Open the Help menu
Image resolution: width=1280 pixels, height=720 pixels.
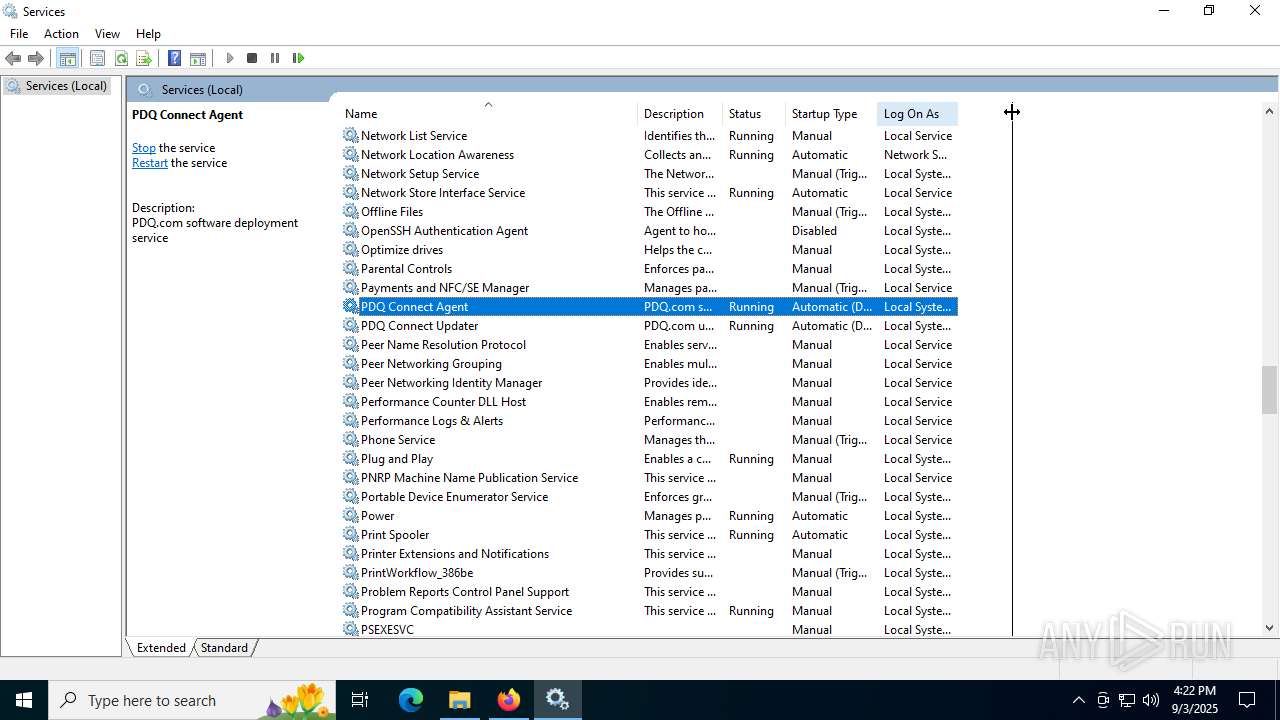point(148,33)
